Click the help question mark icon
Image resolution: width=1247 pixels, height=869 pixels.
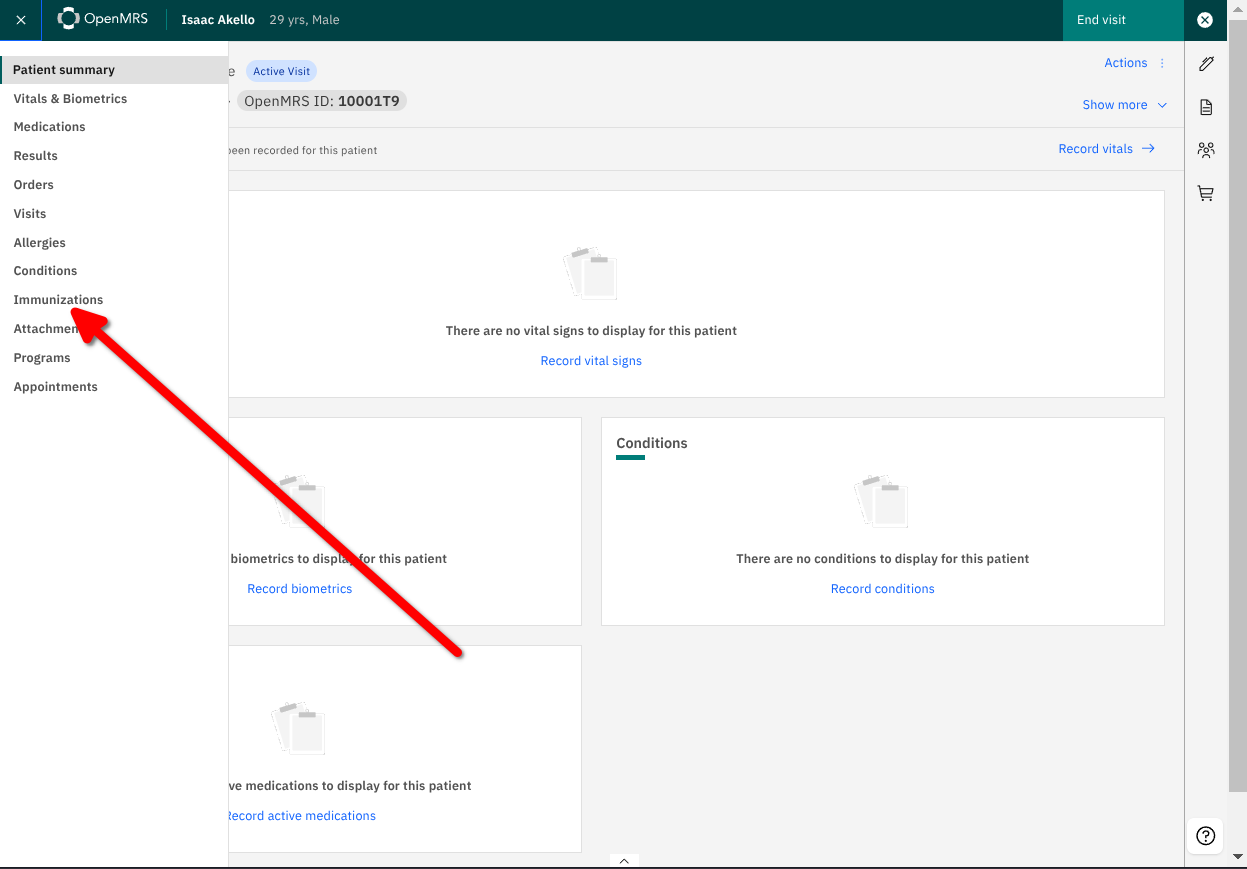pyautogui.click(x=1205, y=836)
